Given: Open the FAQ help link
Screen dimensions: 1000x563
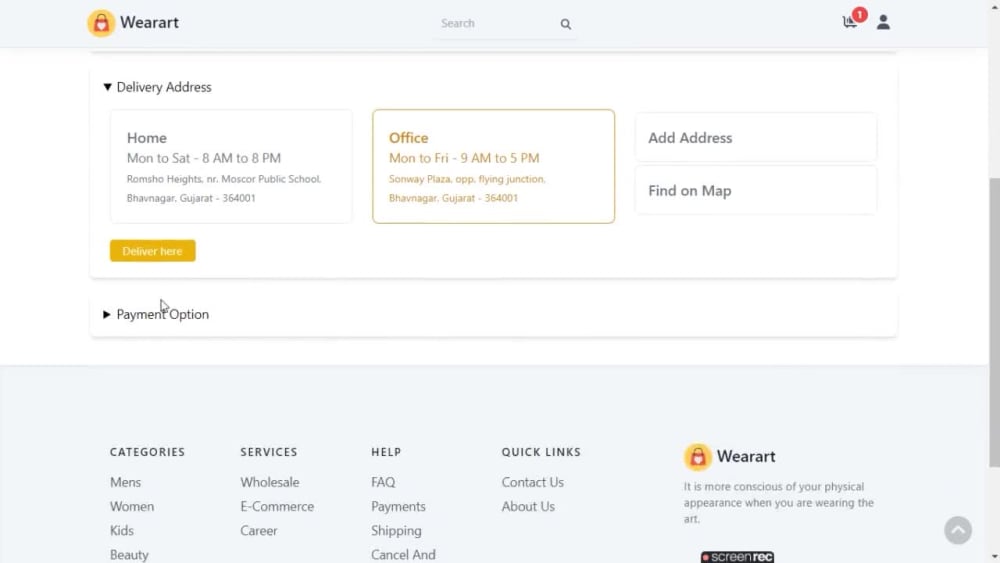Looking at the screenshot, I should (x=383, y=482).
